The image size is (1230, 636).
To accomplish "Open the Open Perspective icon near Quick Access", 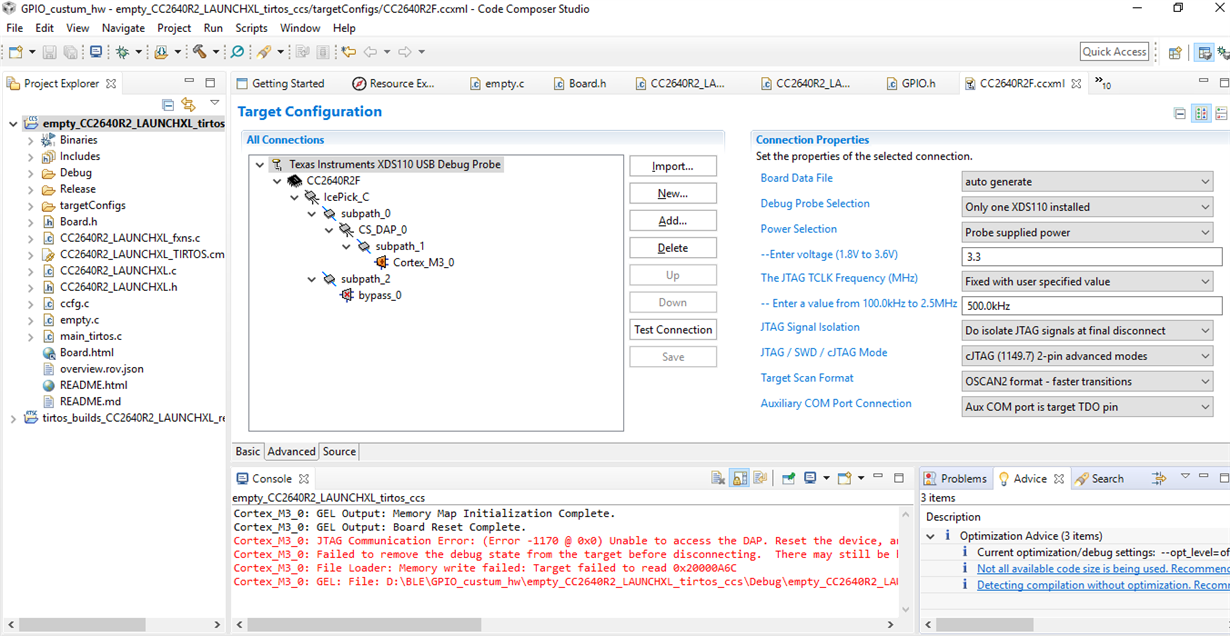I will click(x=1175, y=52).
